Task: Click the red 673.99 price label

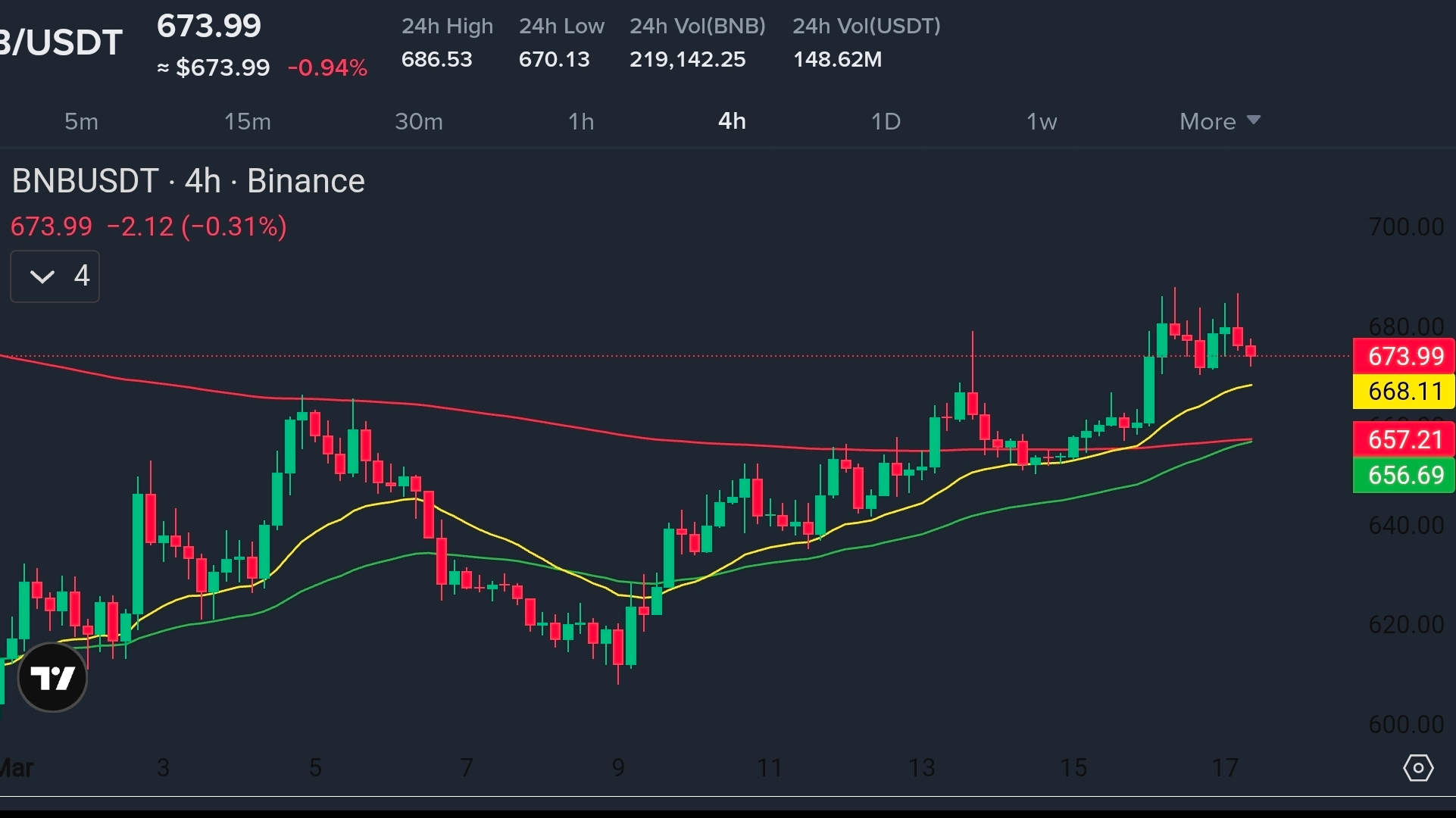Action: pyautogui.click(x=1404, y=356)
